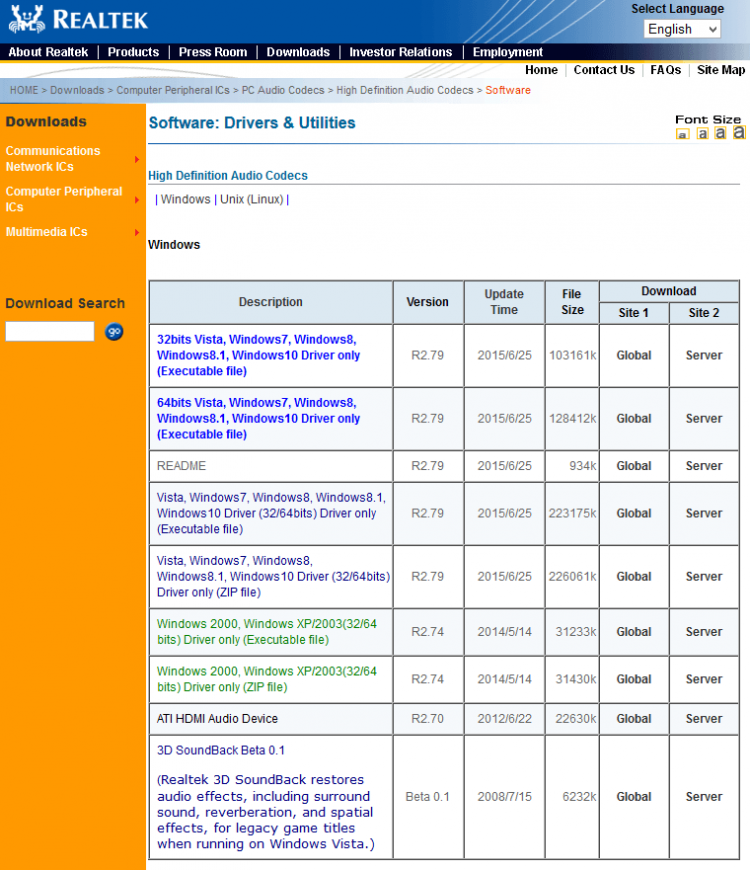The height and width of the screenshot is (870, 750).
Task: Download README from Server site
Action: [x=703, y=466]
